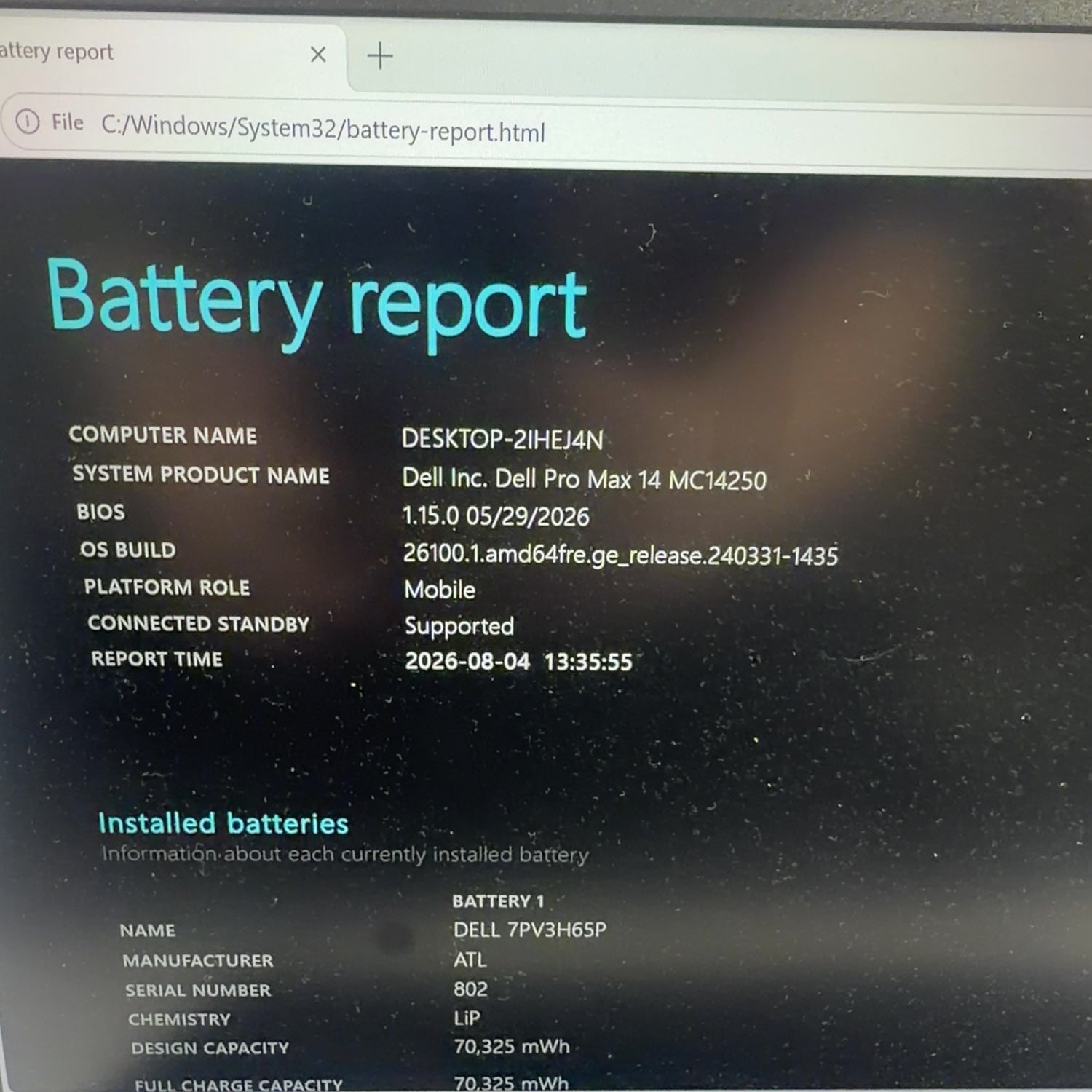Viewport: 1092px width, 1092px height.
Task: Select report time 2026-08-04 13:35:55
Action: 519,661
